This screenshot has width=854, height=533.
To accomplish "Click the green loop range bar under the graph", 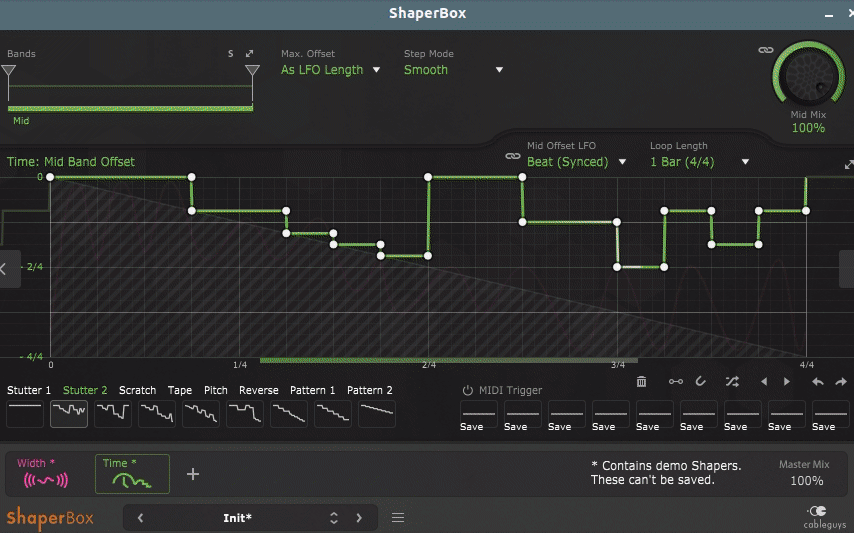I will point(449,360).
